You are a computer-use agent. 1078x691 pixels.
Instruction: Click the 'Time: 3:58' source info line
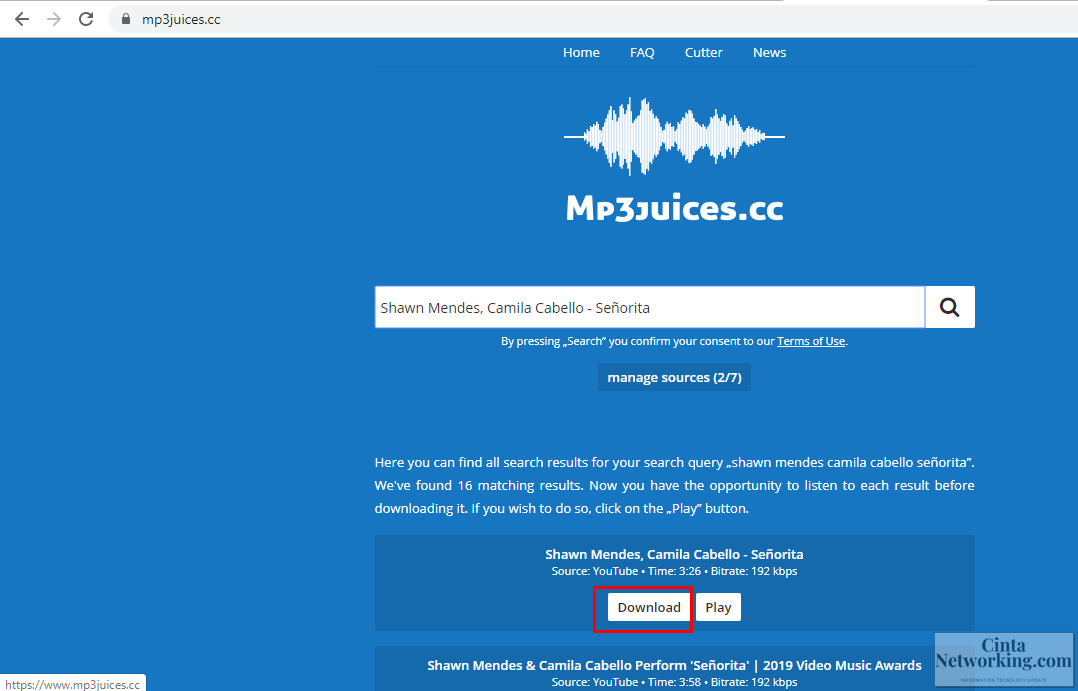674,682
